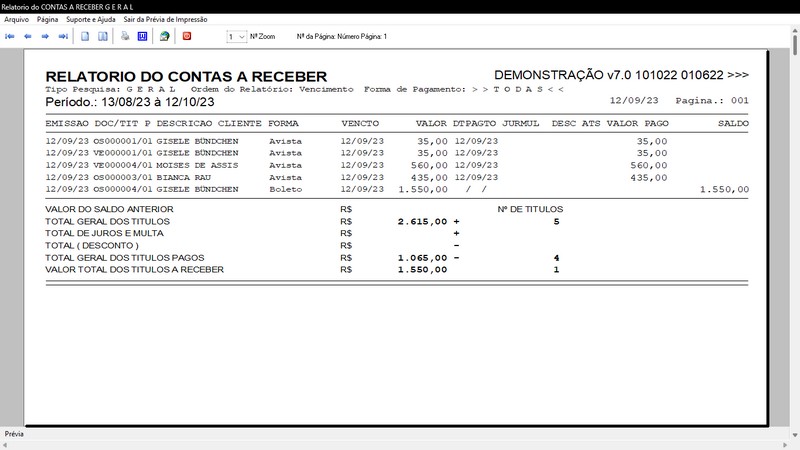Click TOTAL GERAL DOS TITULOS PAGOS label
Viewport: 800px width, 450px height.
click(124, 258)
